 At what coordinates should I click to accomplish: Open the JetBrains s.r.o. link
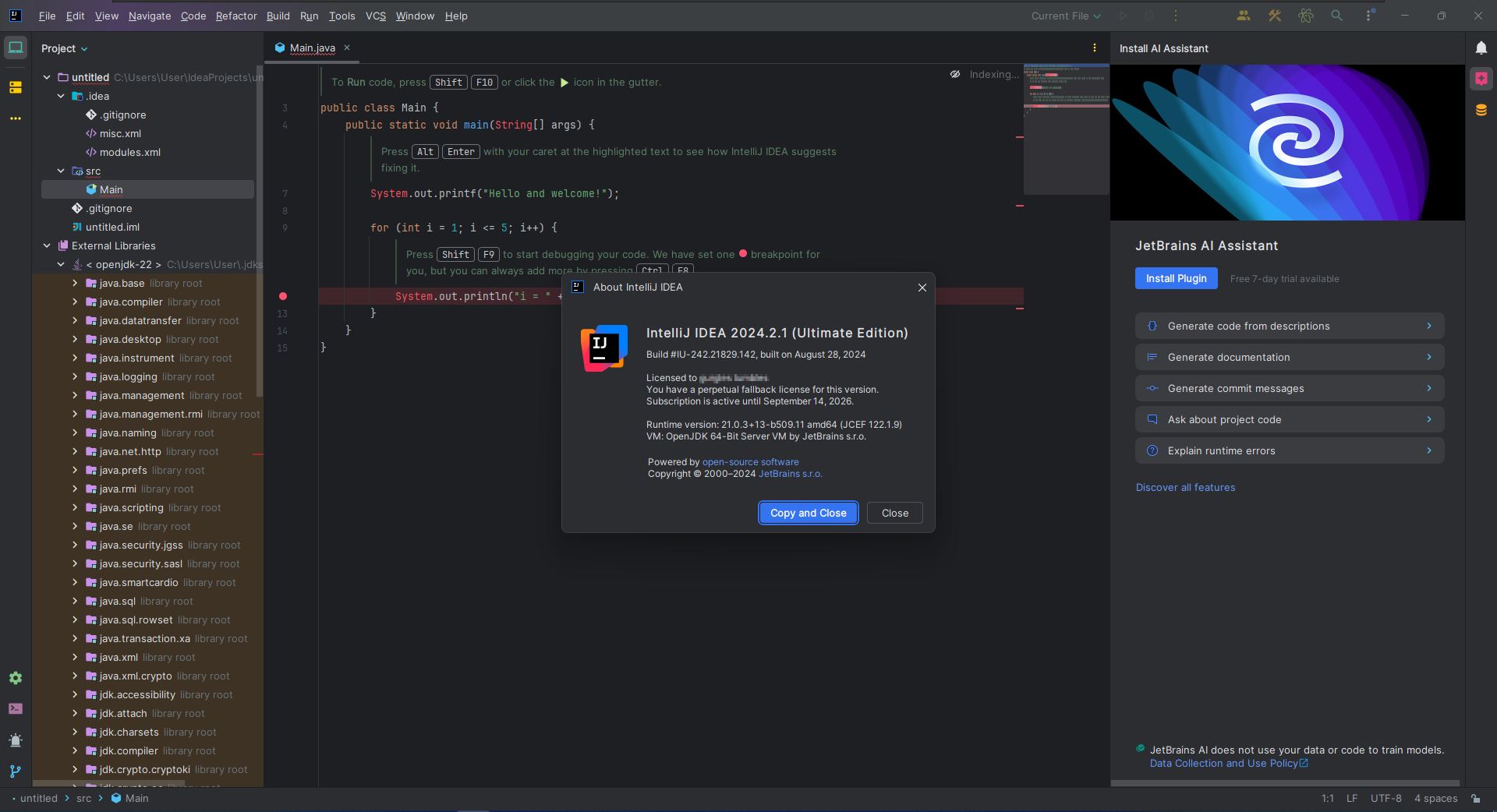click(x=790, y=474)
